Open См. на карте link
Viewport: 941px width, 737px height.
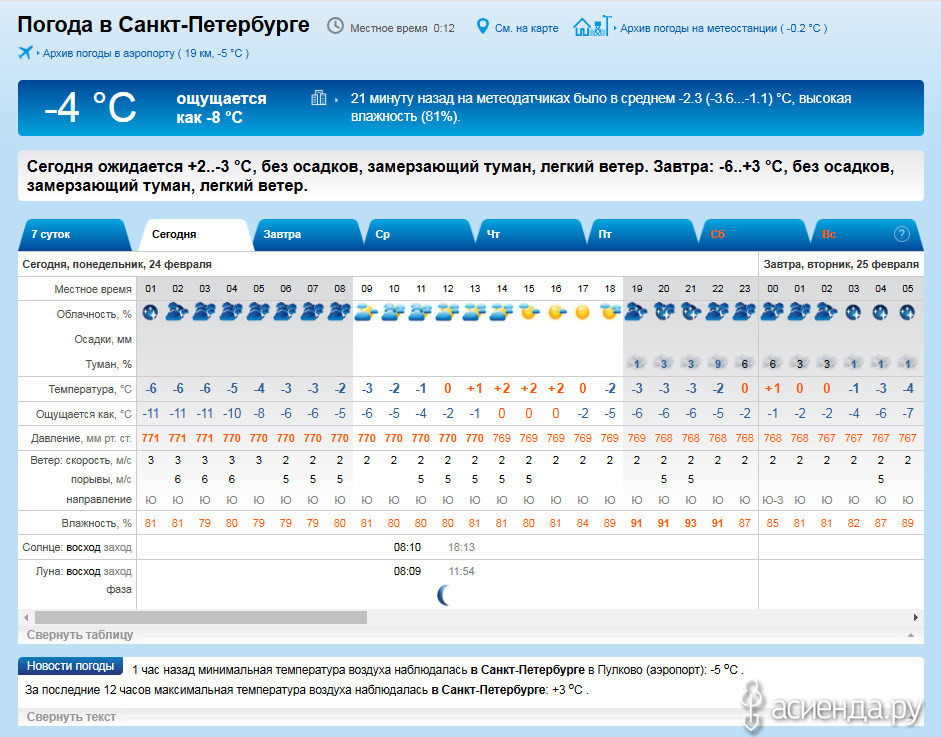coord(526,28)
